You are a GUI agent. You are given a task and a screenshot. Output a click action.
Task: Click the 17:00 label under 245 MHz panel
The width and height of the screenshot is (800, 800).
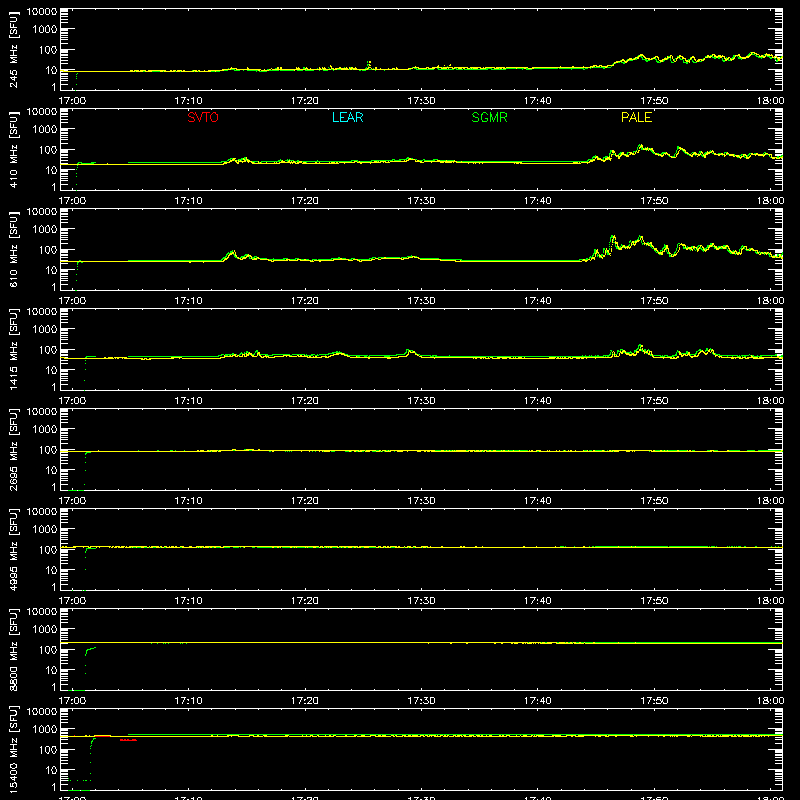(72, 101)
